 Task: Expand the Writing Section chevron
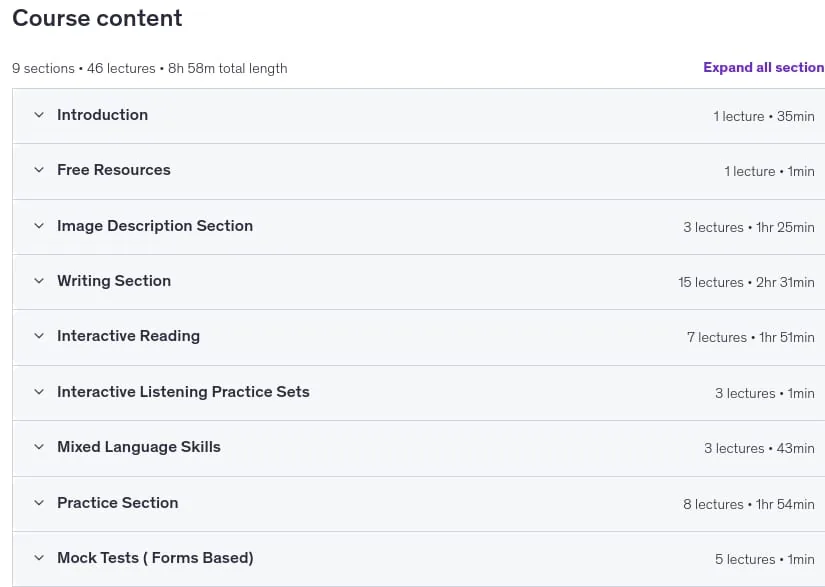[x=39, y=281]
